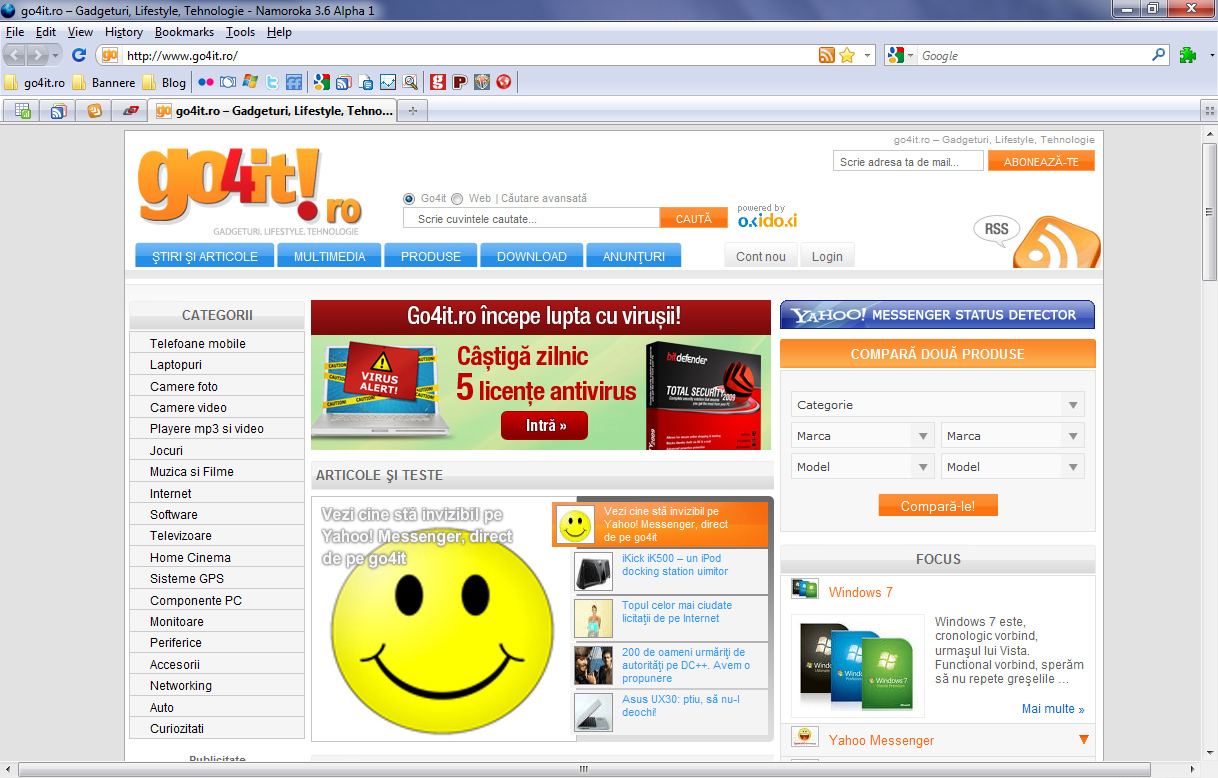The image size is (1218, 778).
Task: Click the email address subscription field
Action: (x=908, y=162)
